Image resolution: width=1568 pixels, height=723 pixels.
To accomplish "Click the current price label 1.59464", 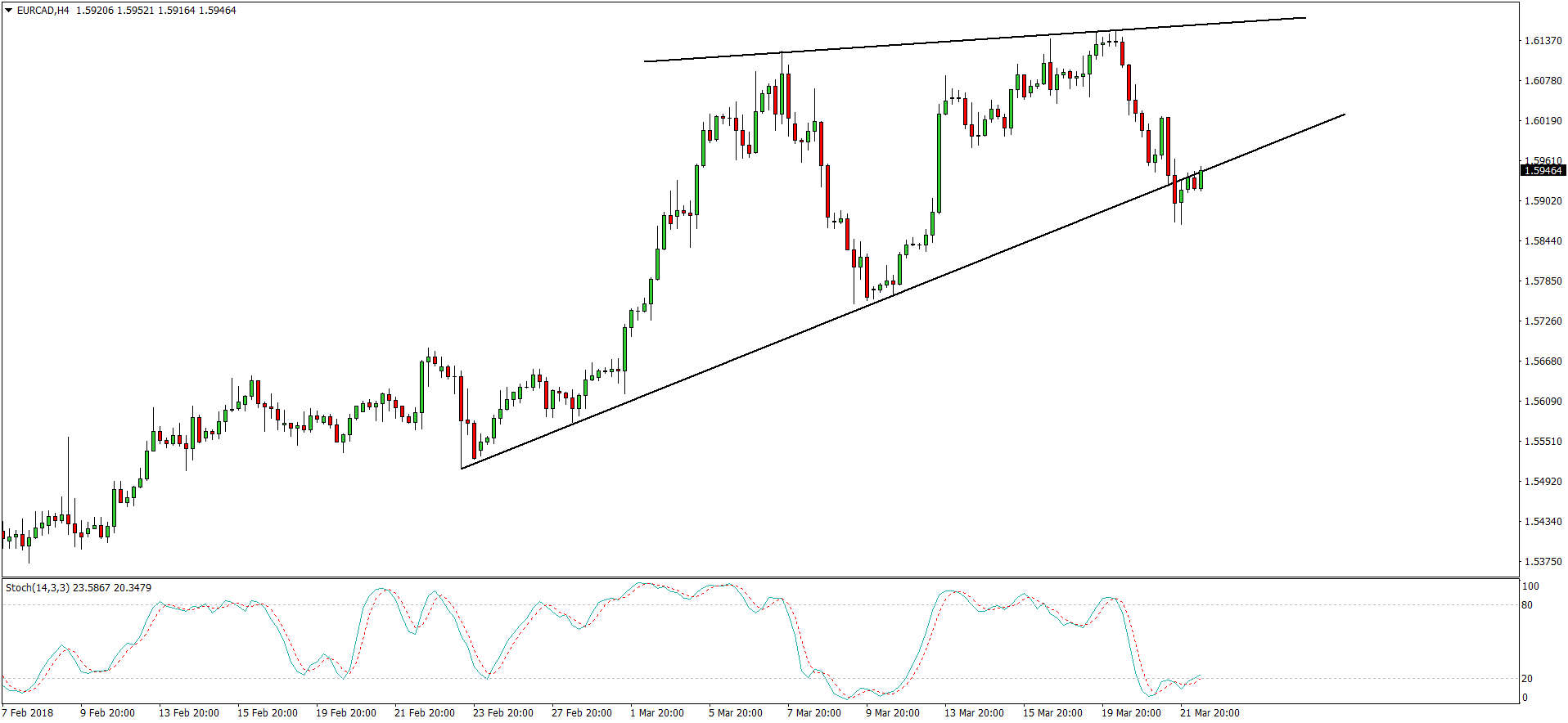I will [1543, 170].
